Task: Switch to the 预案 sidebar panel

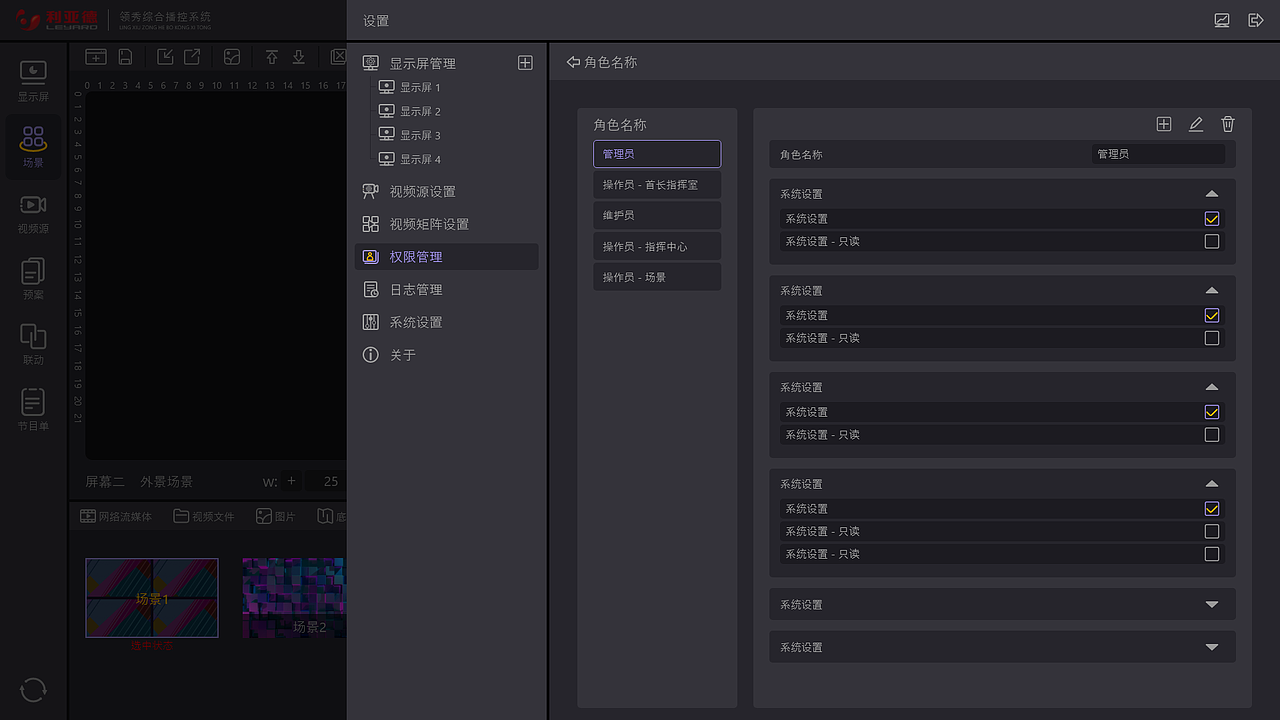Action: point(33,281)
